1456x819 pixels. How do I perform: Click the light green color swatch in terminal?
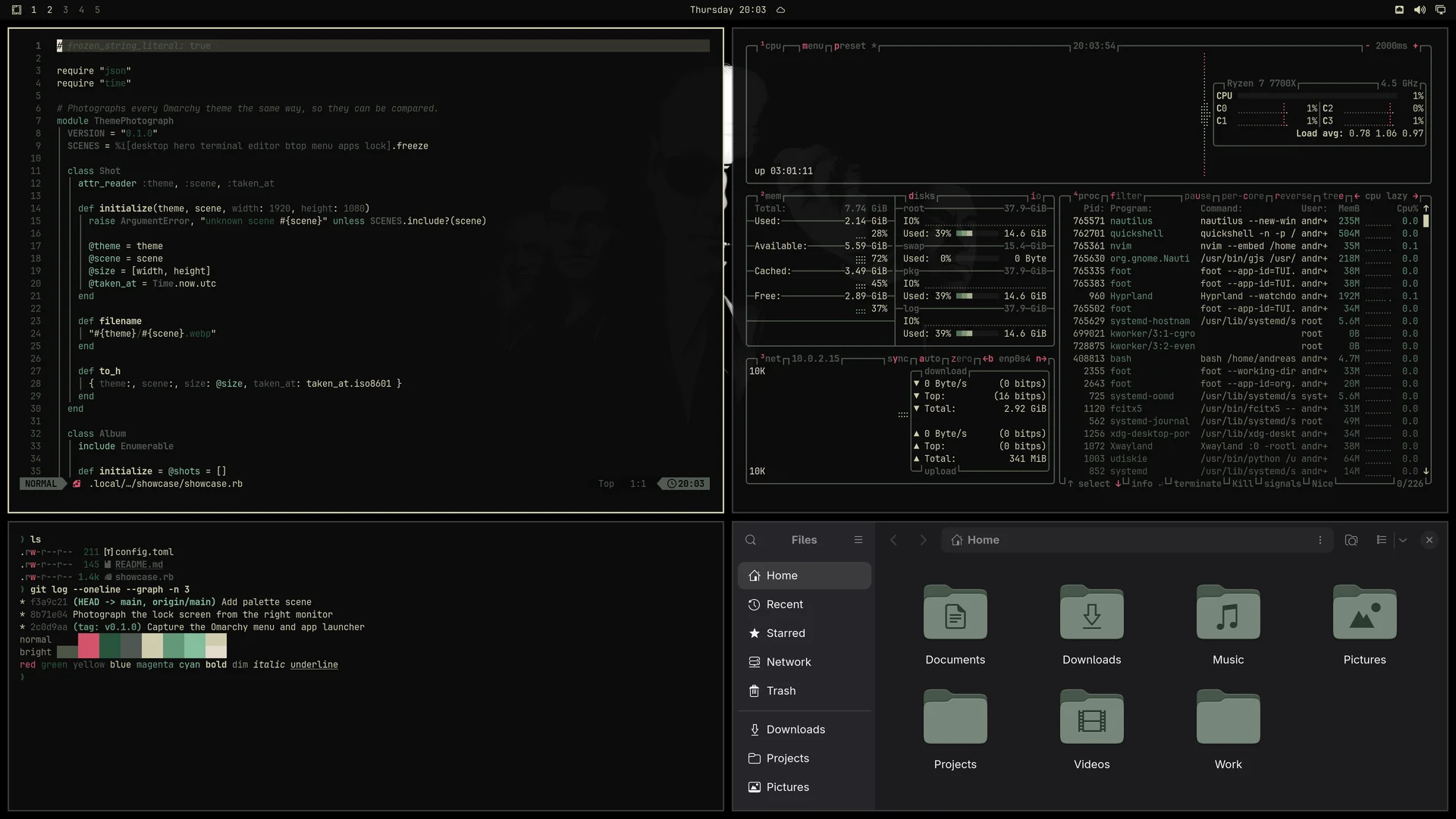194,646
